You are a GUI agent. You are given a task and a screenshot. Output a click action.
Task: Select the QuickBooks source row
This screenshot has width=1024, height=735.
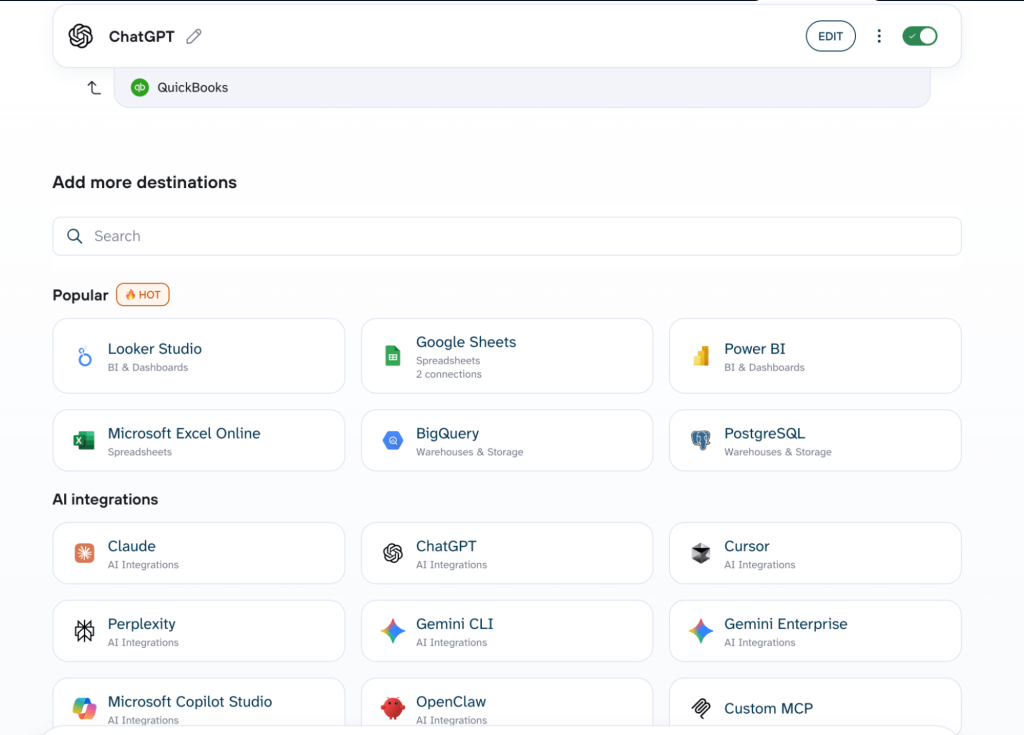point(522,88)
